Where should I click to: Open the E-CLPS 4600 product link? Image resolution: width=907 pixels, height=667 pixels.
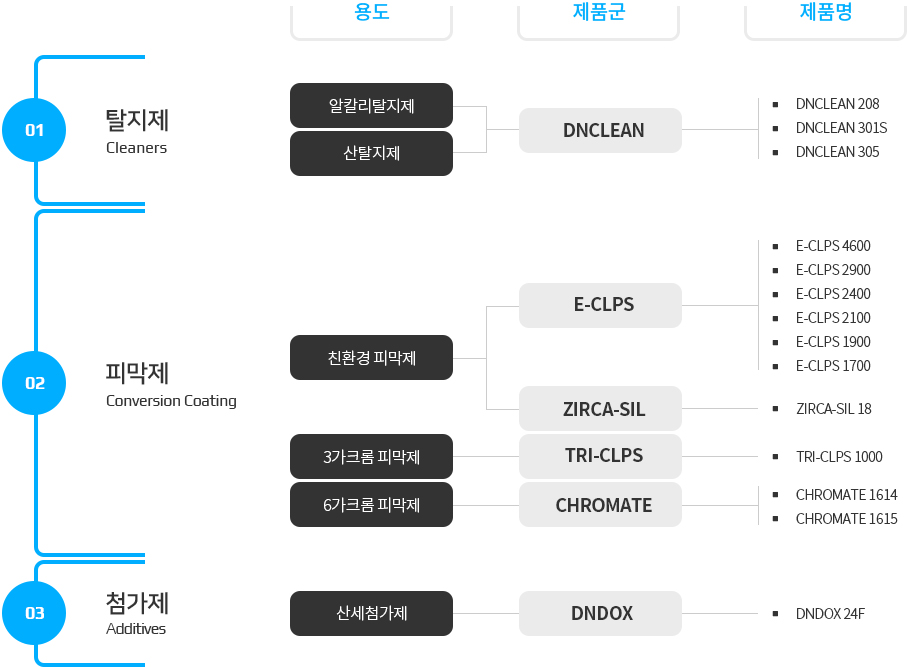(832, 246)
